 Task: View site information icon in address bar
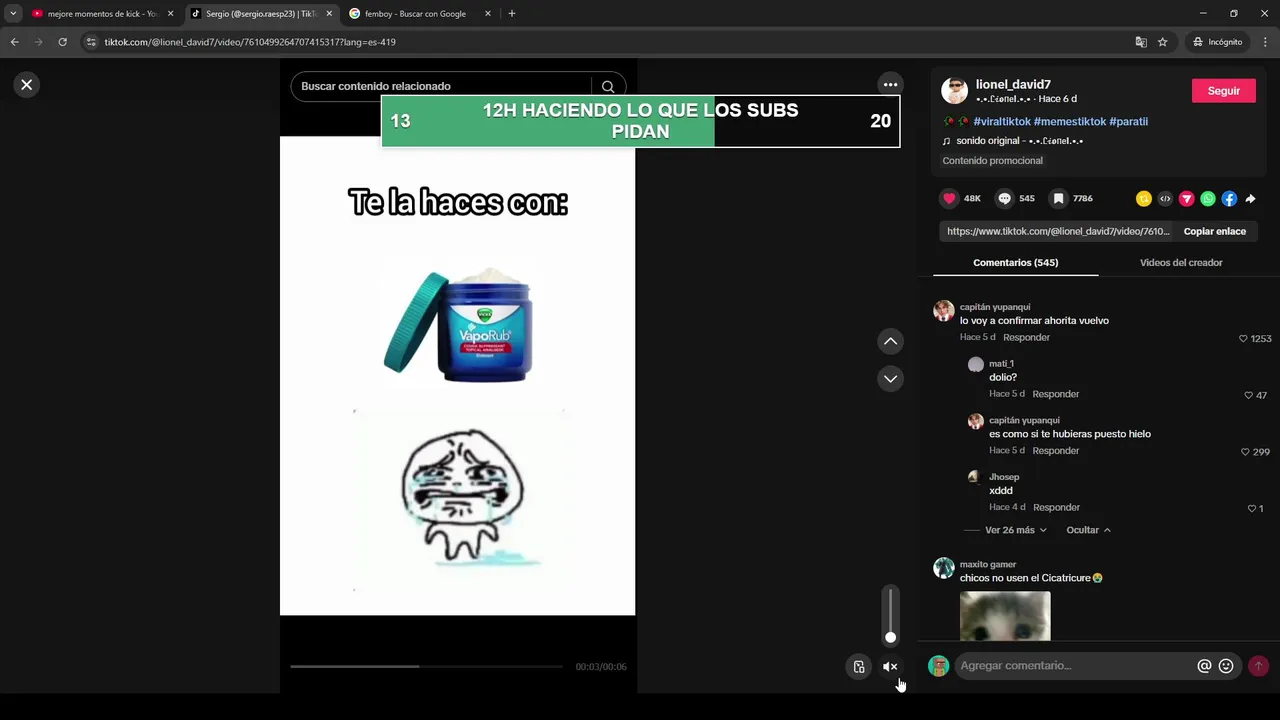pyautogui.click(x=91, y=42)
